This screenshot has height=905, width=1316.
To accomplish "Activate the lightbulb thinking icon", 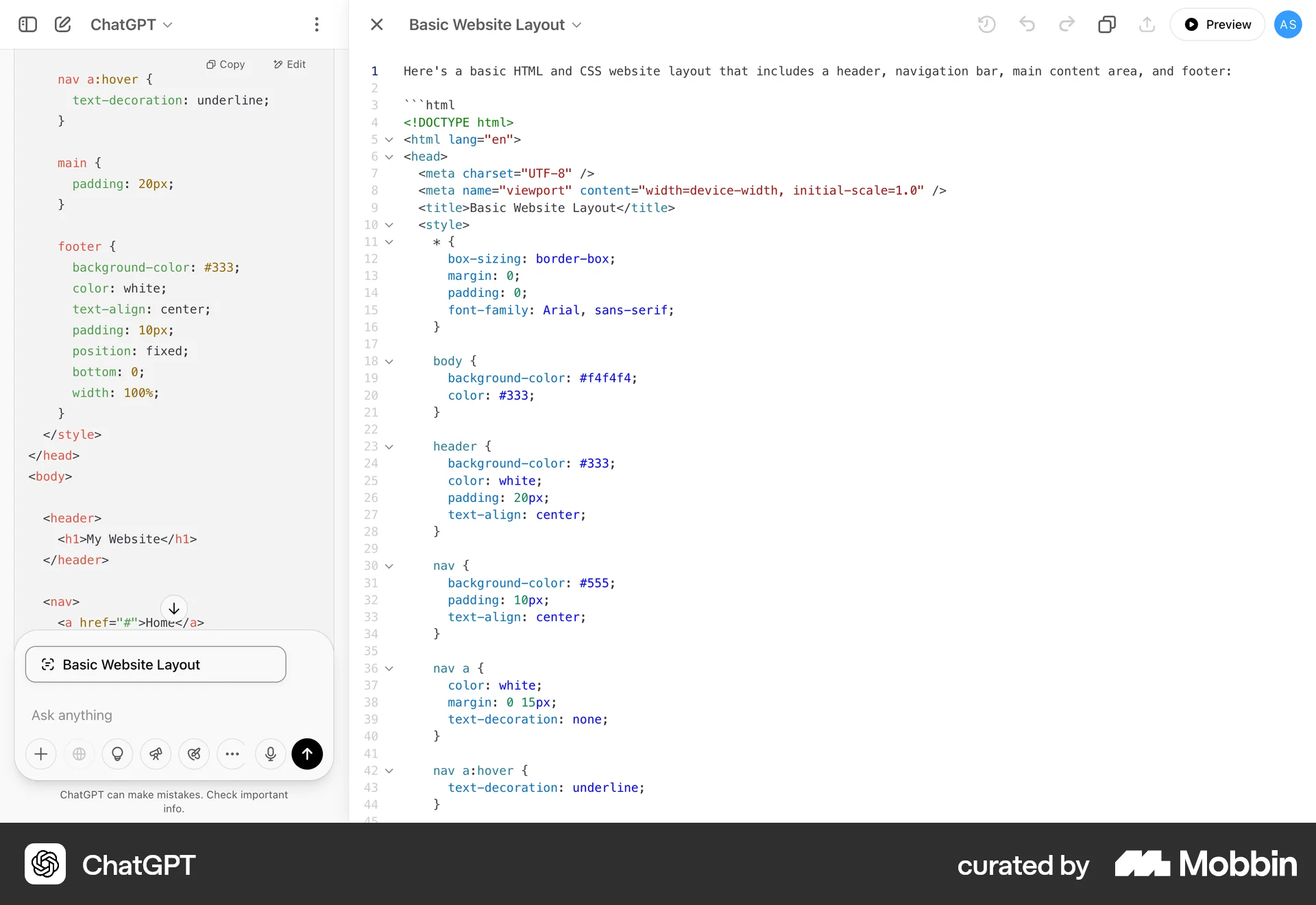I will pos(117,754).
